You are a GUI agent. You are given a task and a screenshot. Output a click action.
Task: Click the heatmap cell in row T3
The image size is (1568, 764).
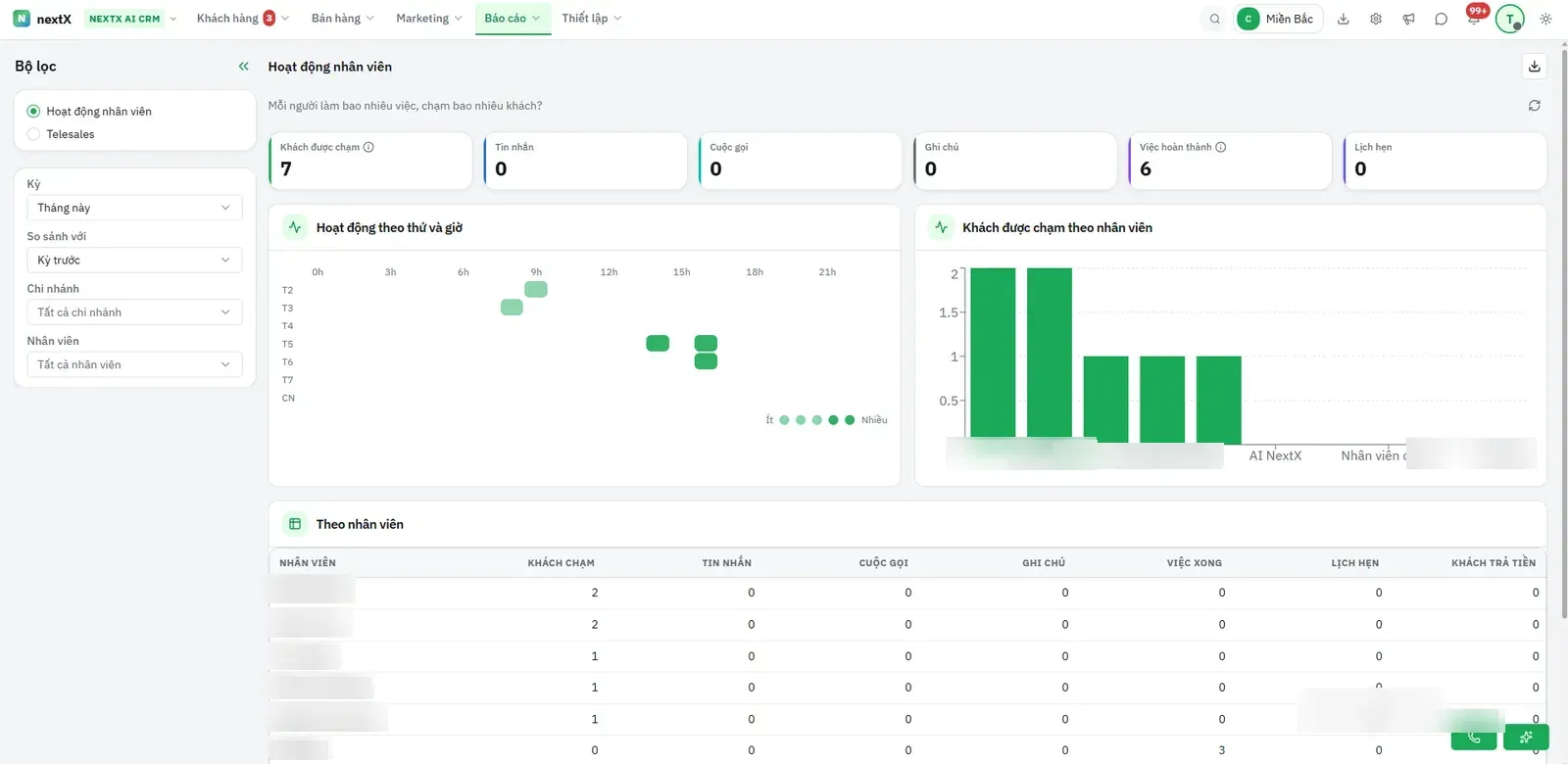pyautogui.click(x=512, y=308)
